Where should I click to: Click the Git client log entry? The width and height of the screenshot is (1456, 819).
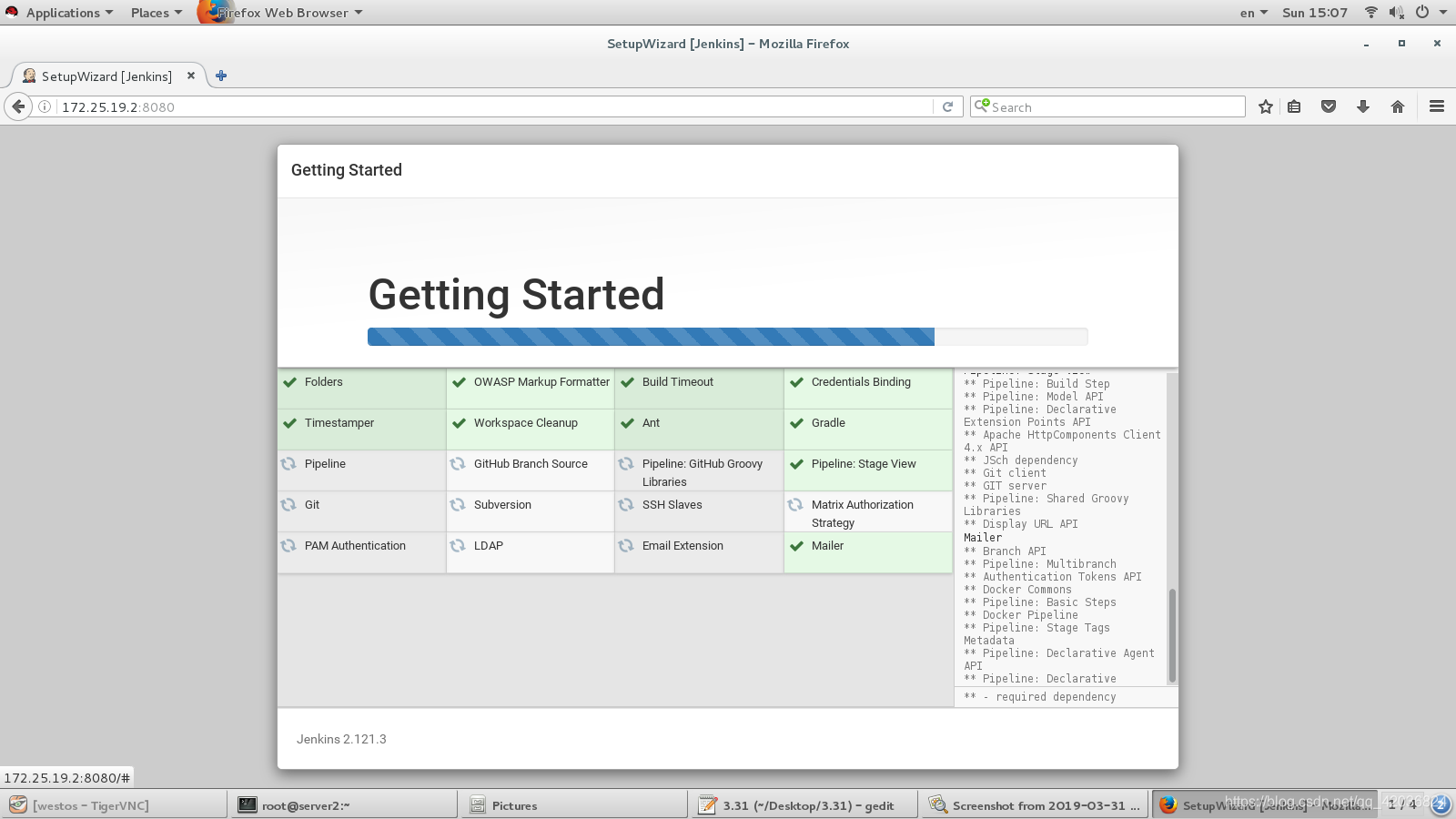(x=1006, y=473)
